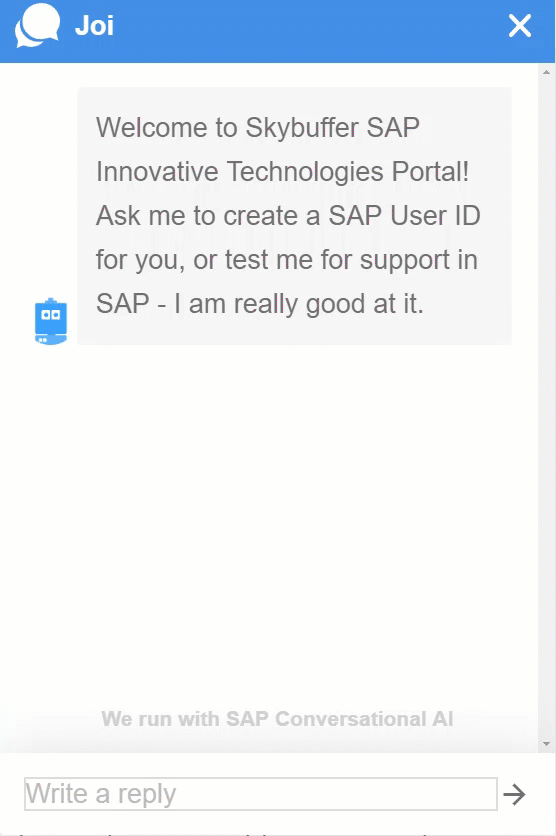Click the Welcome to Skybuffer SAP line

pyautogui.click(x=257, y=127)
